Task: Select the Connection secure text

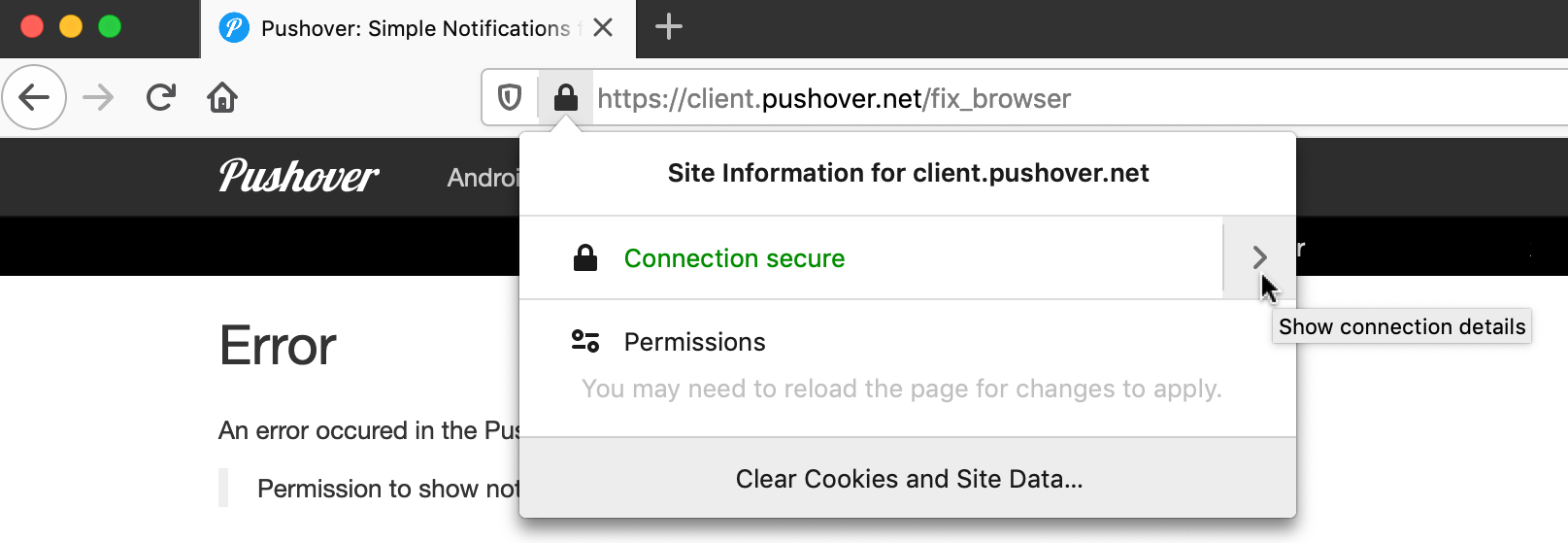Action: [x=734, y=258]
